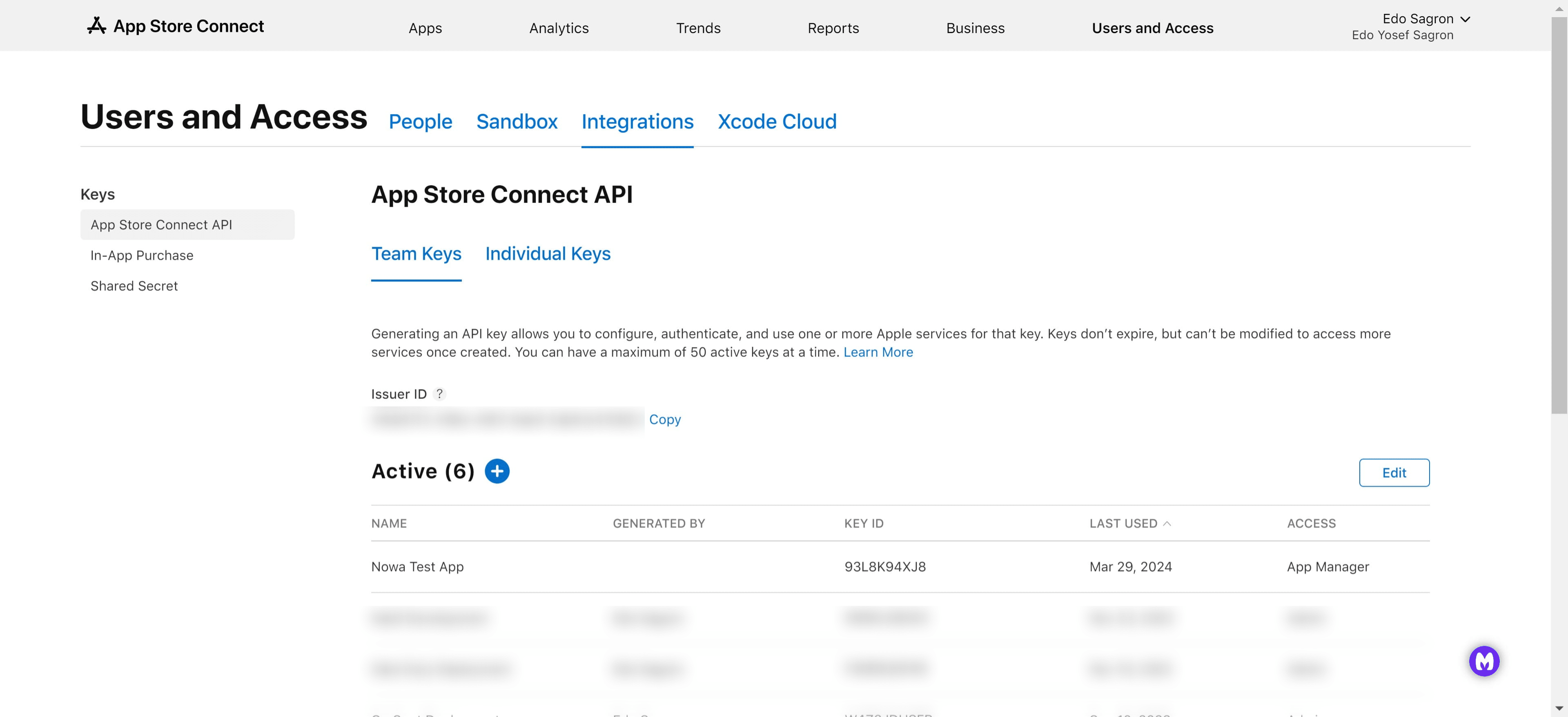The width and height of the screenshot is (1568, 717).
Task: Switch to the Individual Keys tab
Action: coord(547,253)
